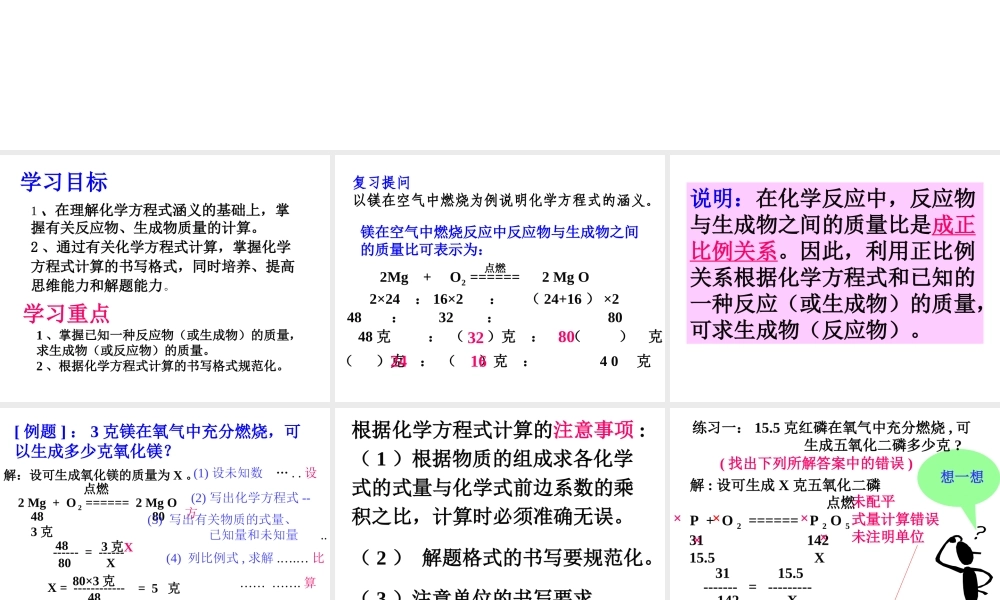The image size is (1000, 600).
Task: Open the 复习提问 slide thumbnail
Action: click(x=500, y=278)
